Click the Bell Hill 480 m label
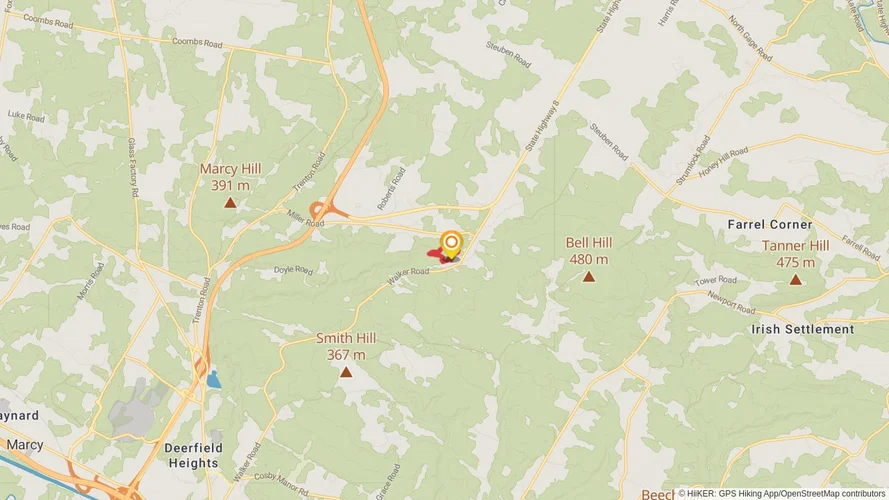 coord(589,251)
